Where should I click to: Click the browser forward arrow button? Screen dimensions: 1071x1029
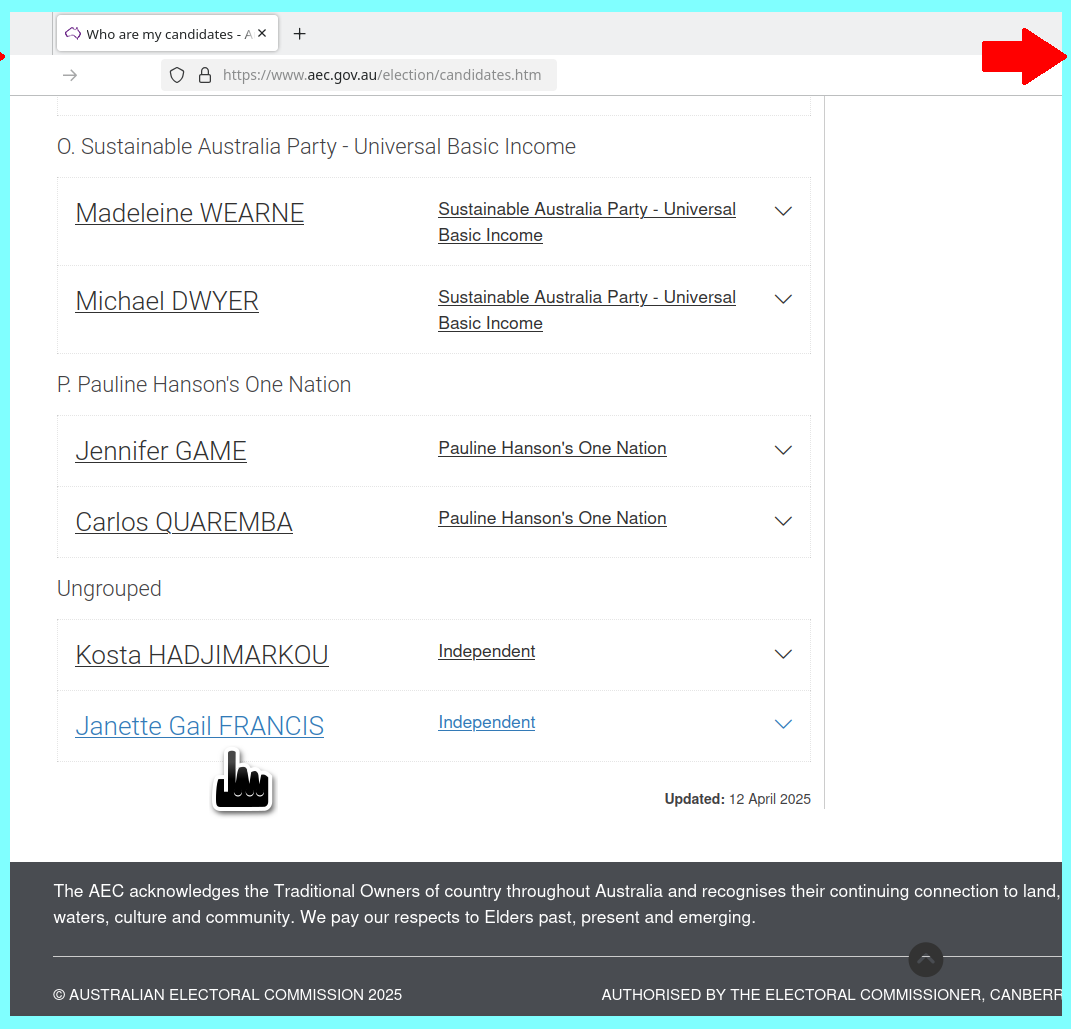[x=70, y=75]
